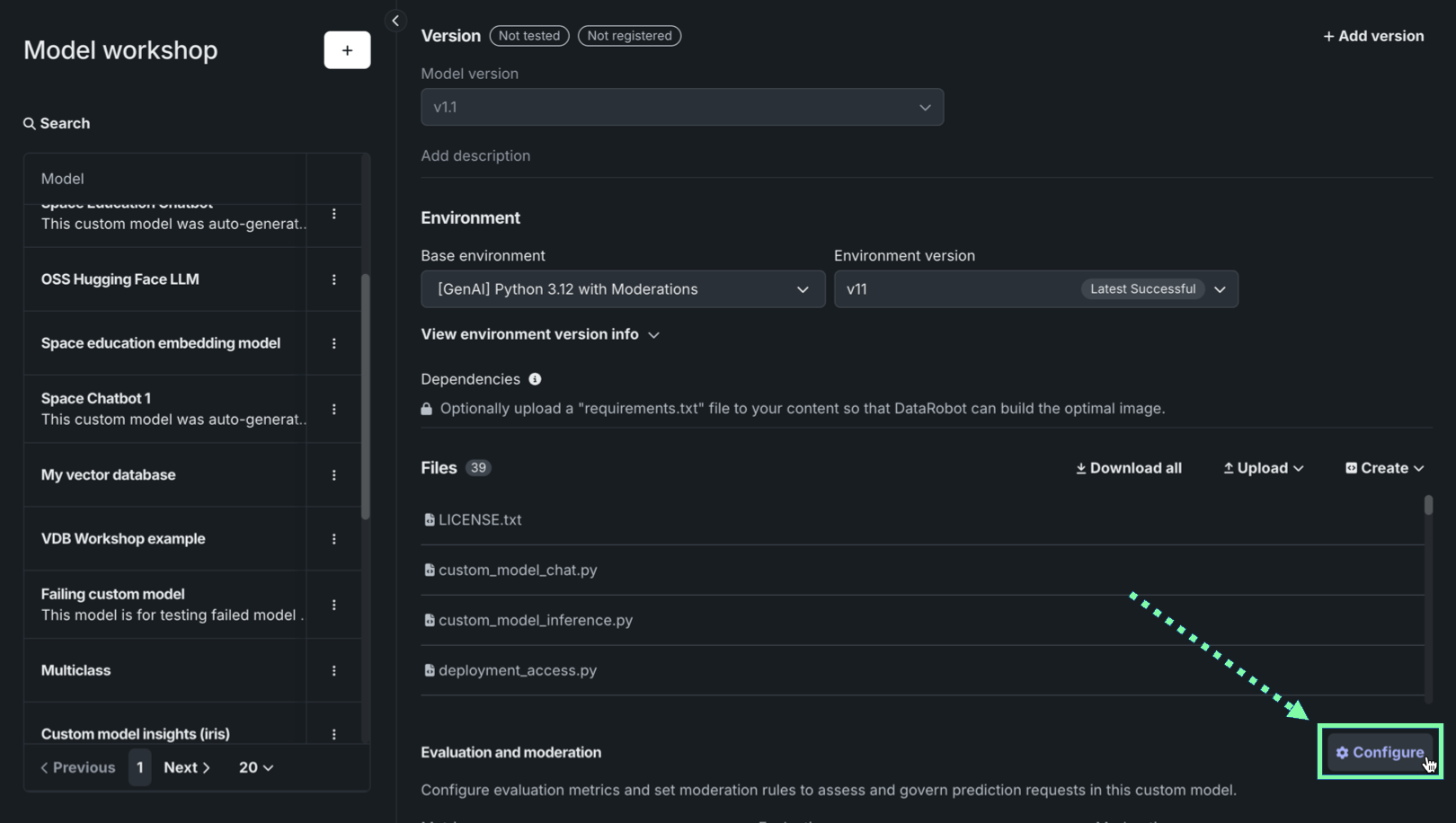Image resolution: width=1456 pixels, height=823 pixels.
Task: Open the search in Model workshop
Action: coord(57,123)
